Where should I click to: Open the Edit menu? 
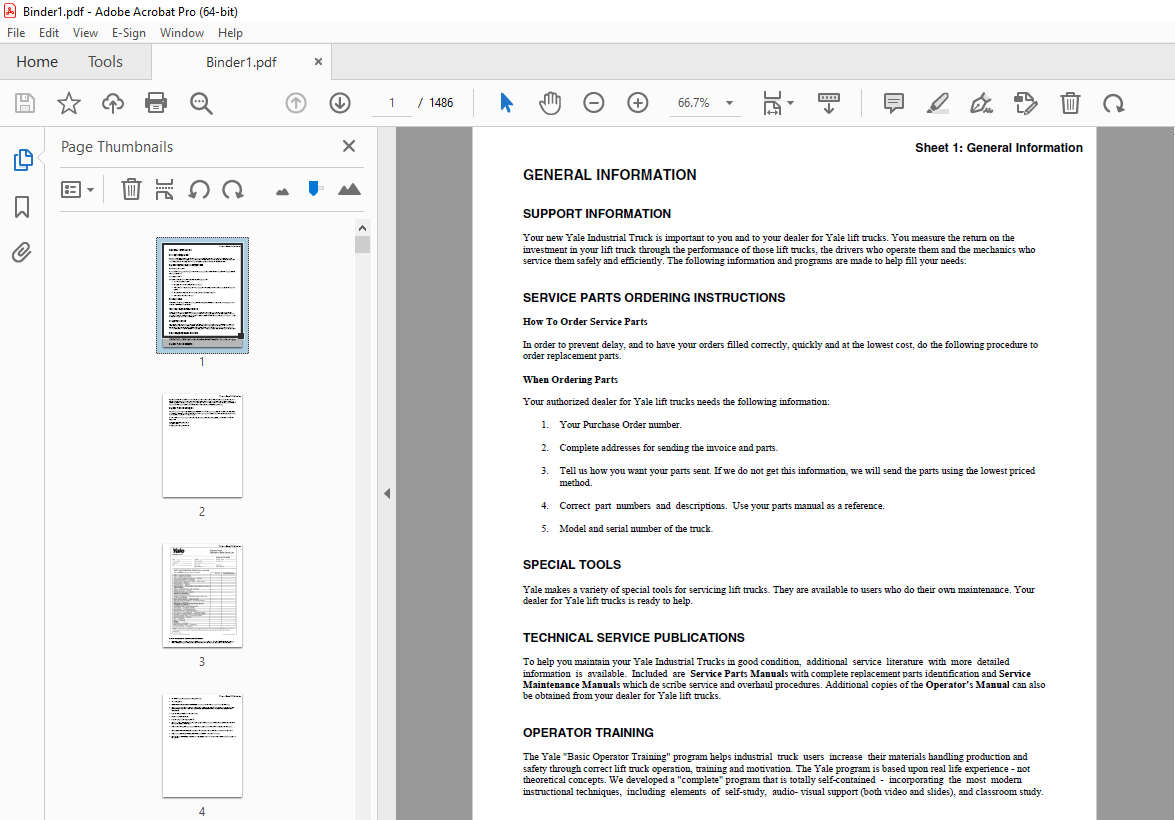click(x=49, y=33)
